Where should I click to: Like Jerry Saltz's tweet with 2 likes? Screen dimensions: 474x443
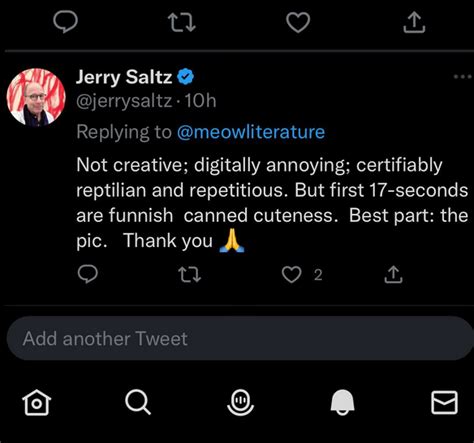pos(291,275)
